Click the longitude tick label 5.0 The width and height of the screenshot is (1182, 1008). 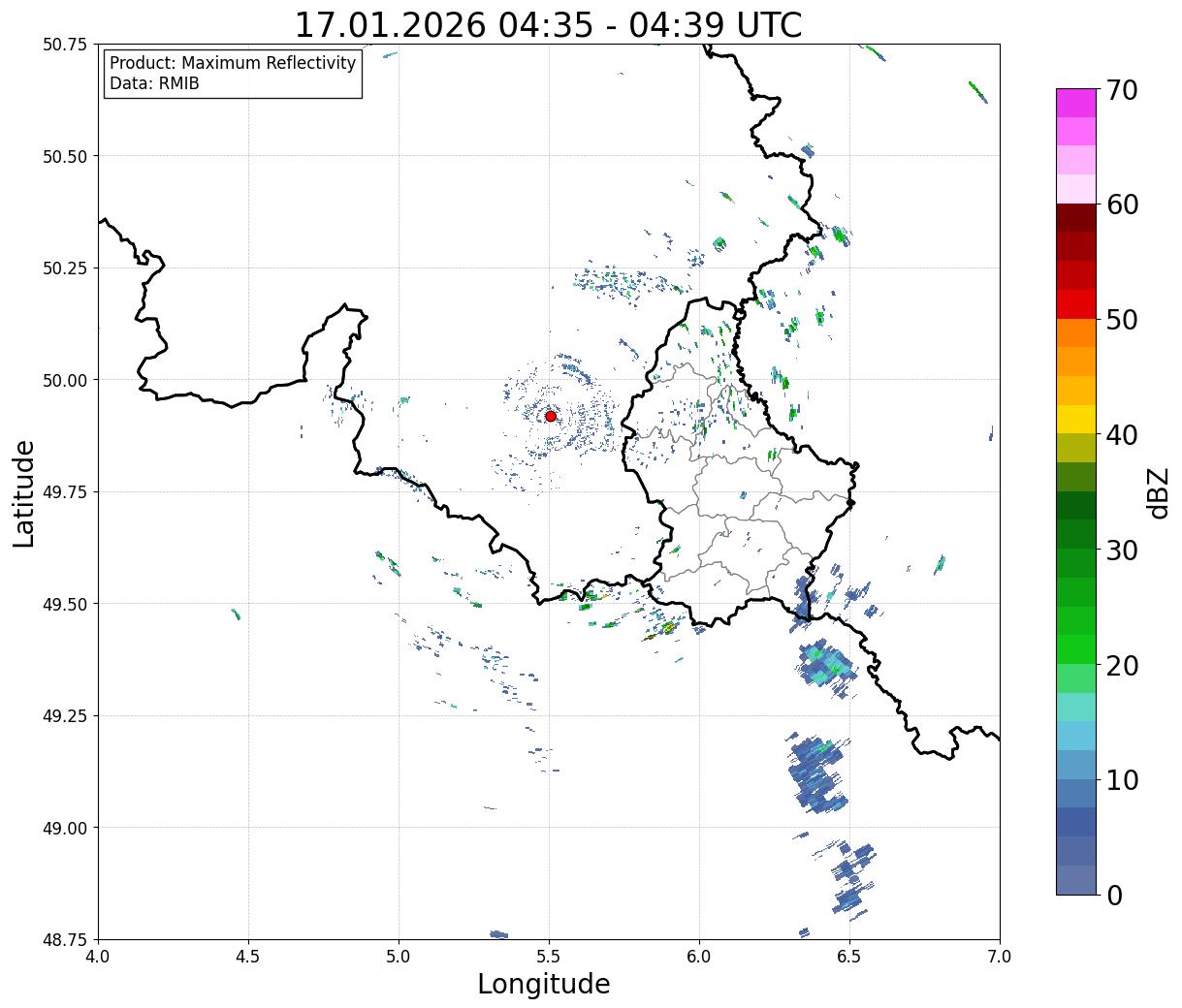pyautogui.click(x=399, y=956)
